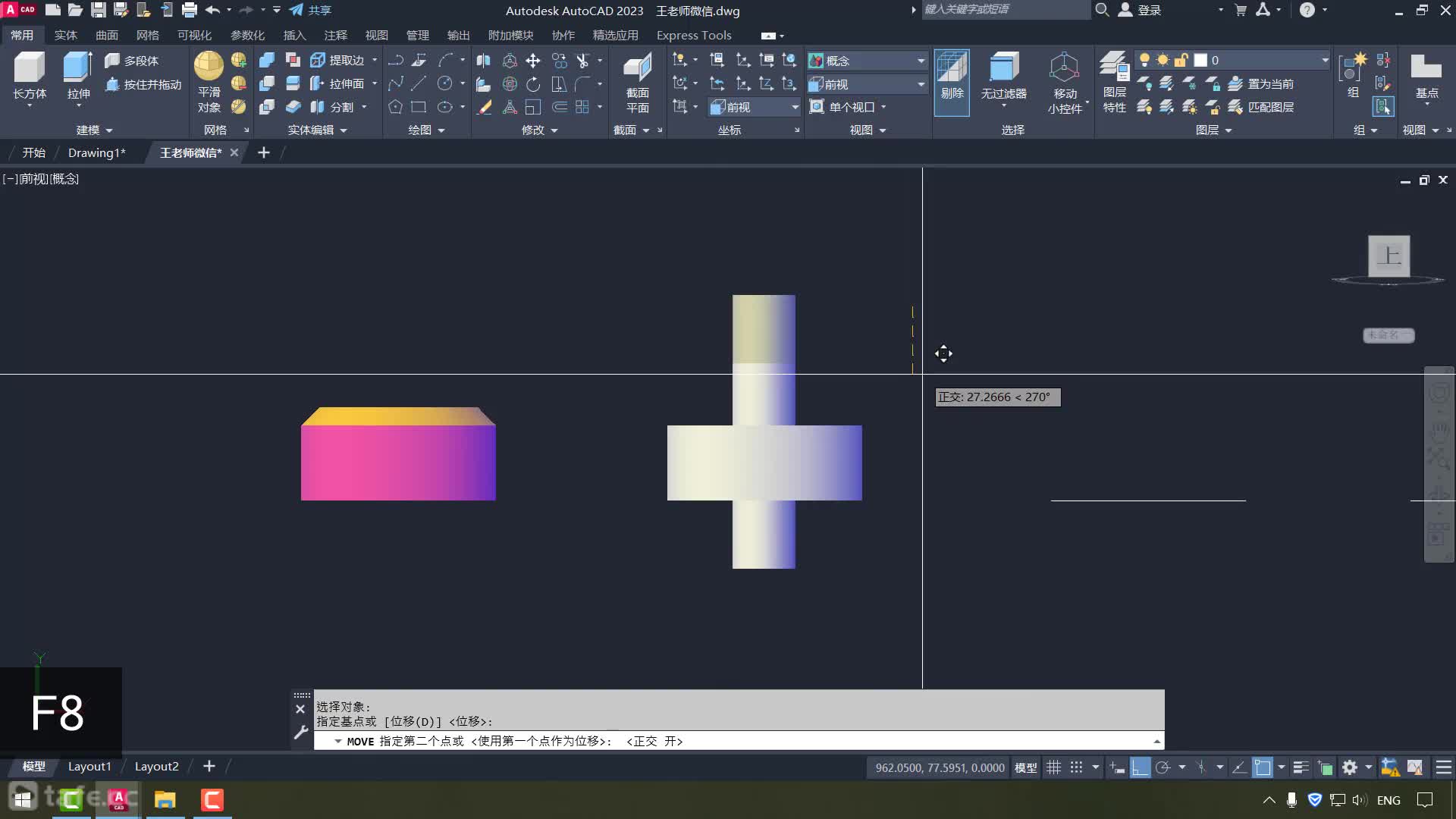Activate the 按住并拖动 presspull tool
1456x819 pixels.
pos(143,84)
